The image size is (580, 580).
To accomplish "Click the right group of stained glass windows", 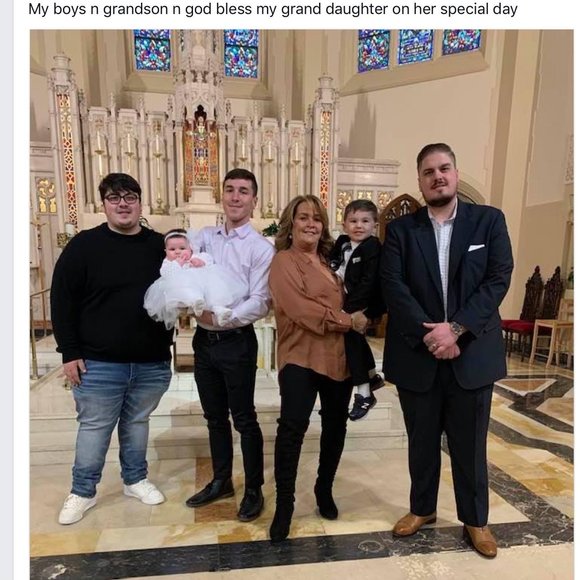I will [x=419, y=48].
